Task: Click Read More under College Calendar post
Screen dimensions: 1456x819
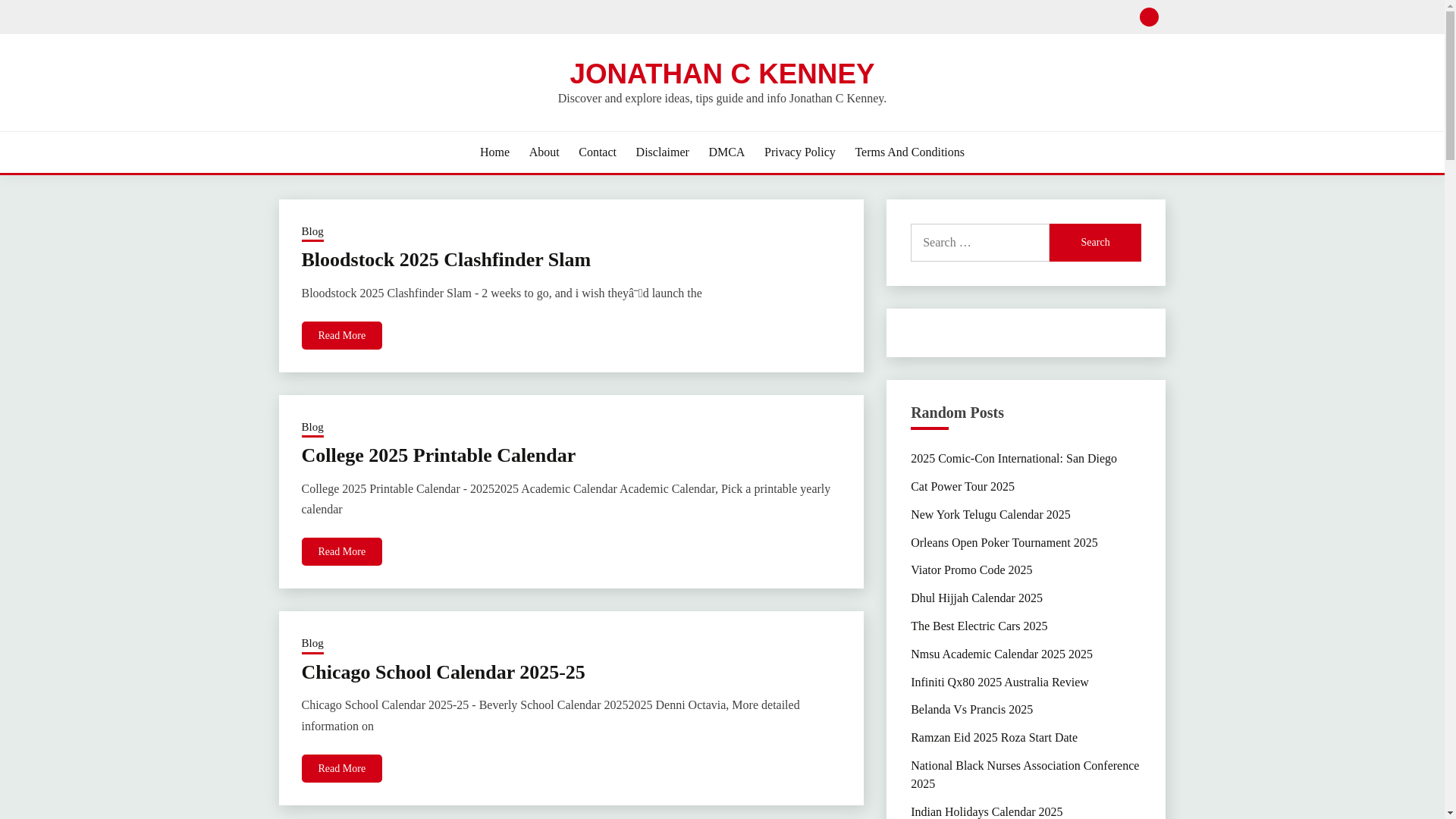Action: [x=341, y=551]
